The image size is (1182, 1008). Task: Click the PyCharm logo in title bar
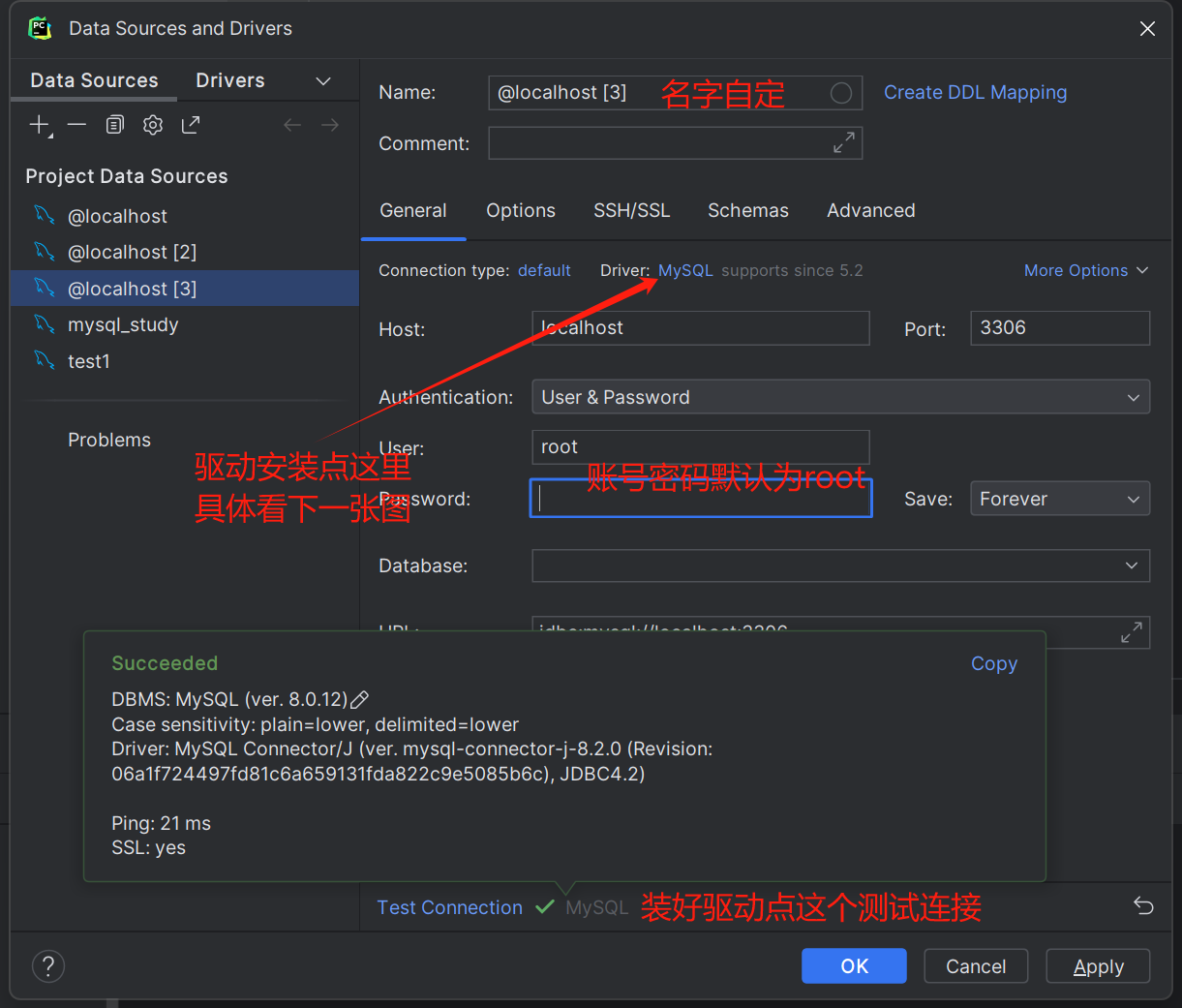(40, 28)
